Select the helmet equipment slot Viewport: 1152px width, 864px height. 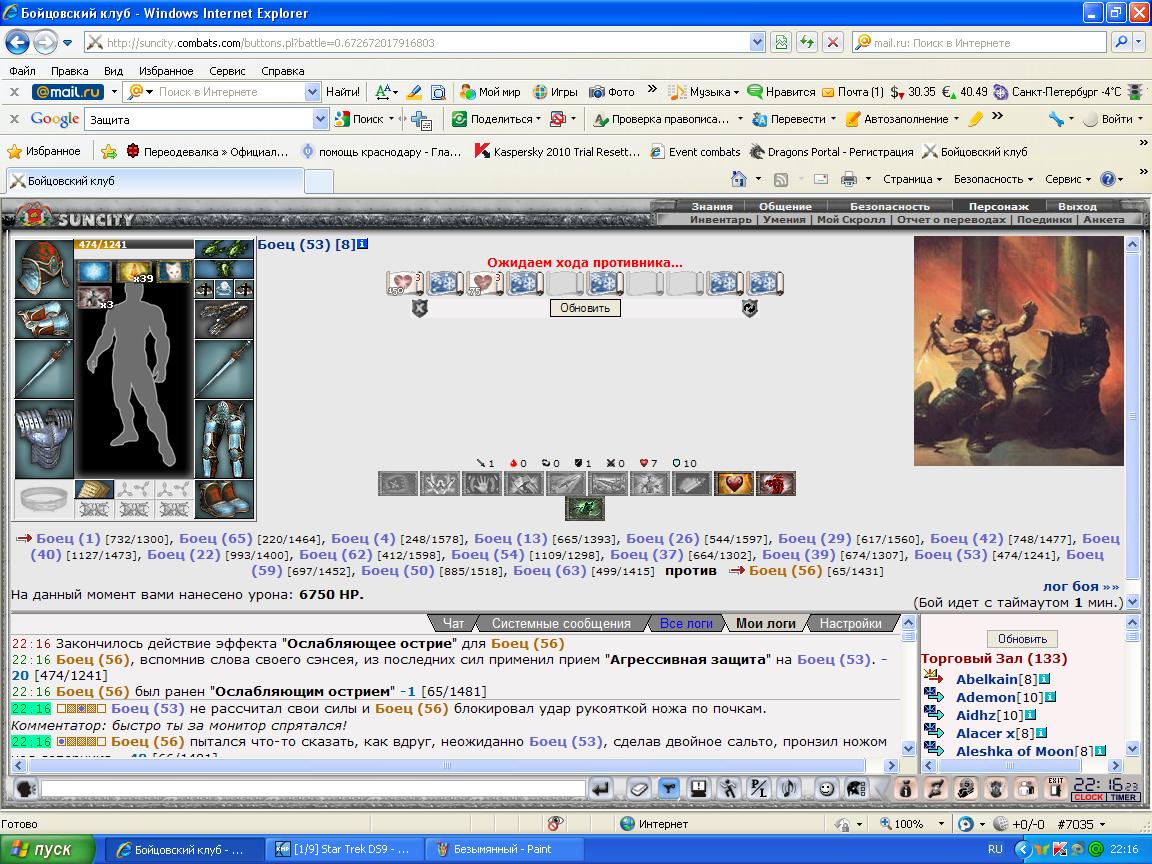(43, 268)
